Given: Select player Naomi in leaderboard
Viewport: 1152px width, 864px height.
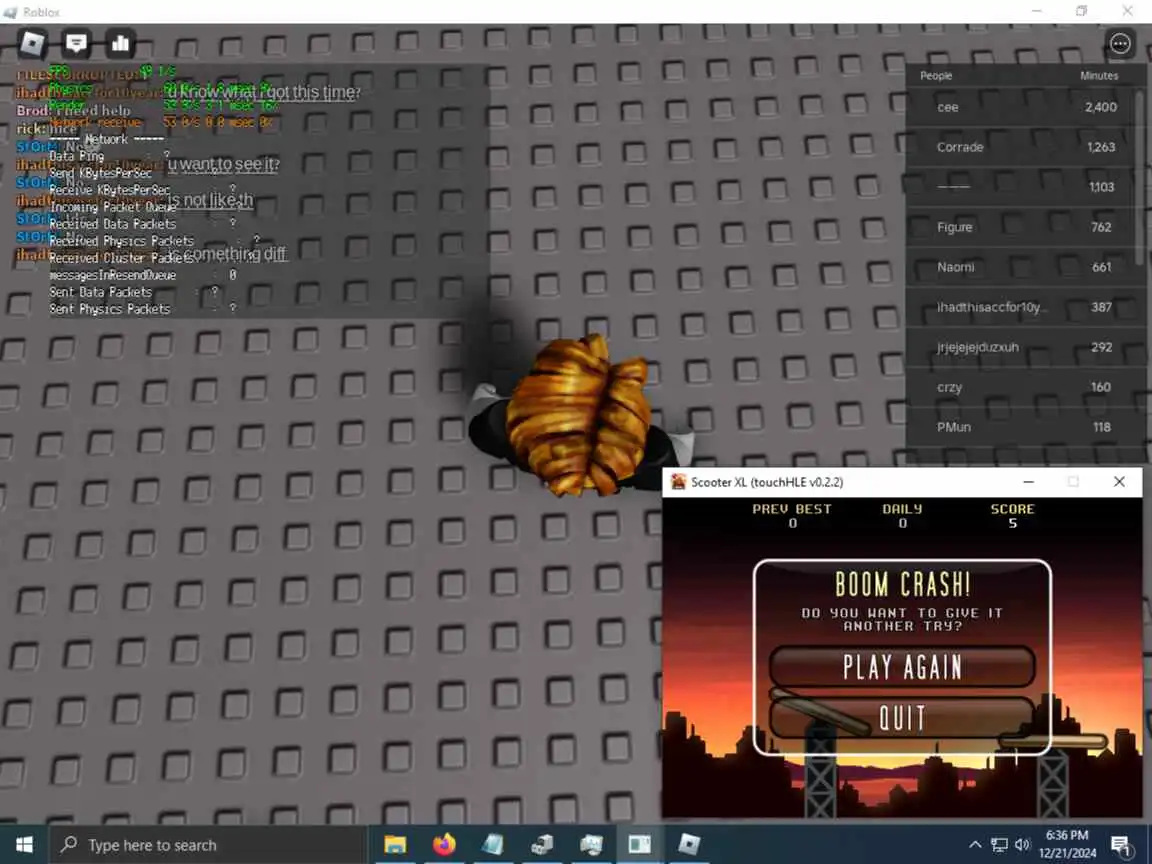Looking at the screenshot, I should (x=1021, y=267).
